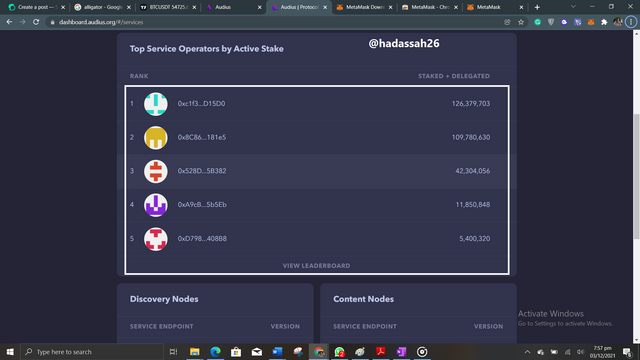640x360 pixels.
Task: Reload the Audius dashboard page
Action: pyautogui.click(x=36, y=22)
